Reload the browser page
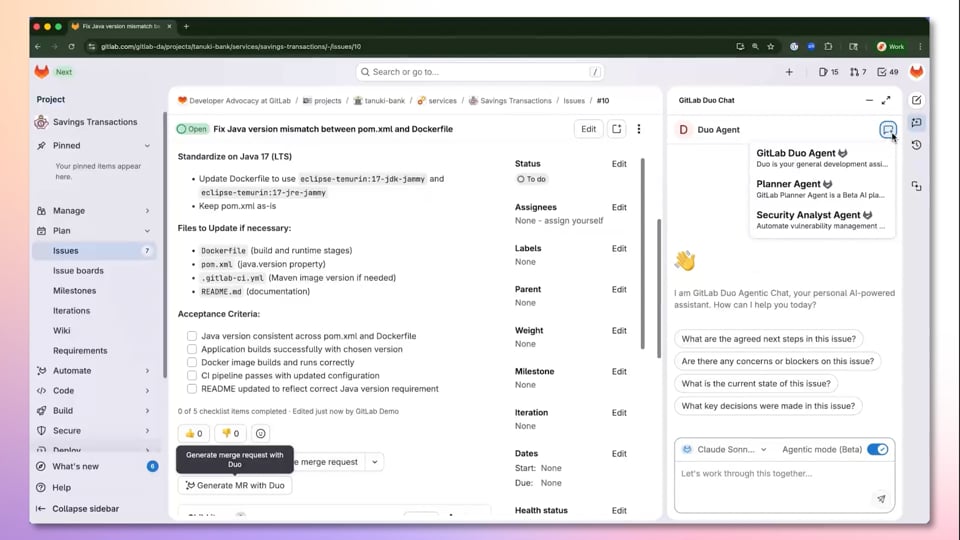This screenshot has width=960, height=540. [x=72, y=47]
